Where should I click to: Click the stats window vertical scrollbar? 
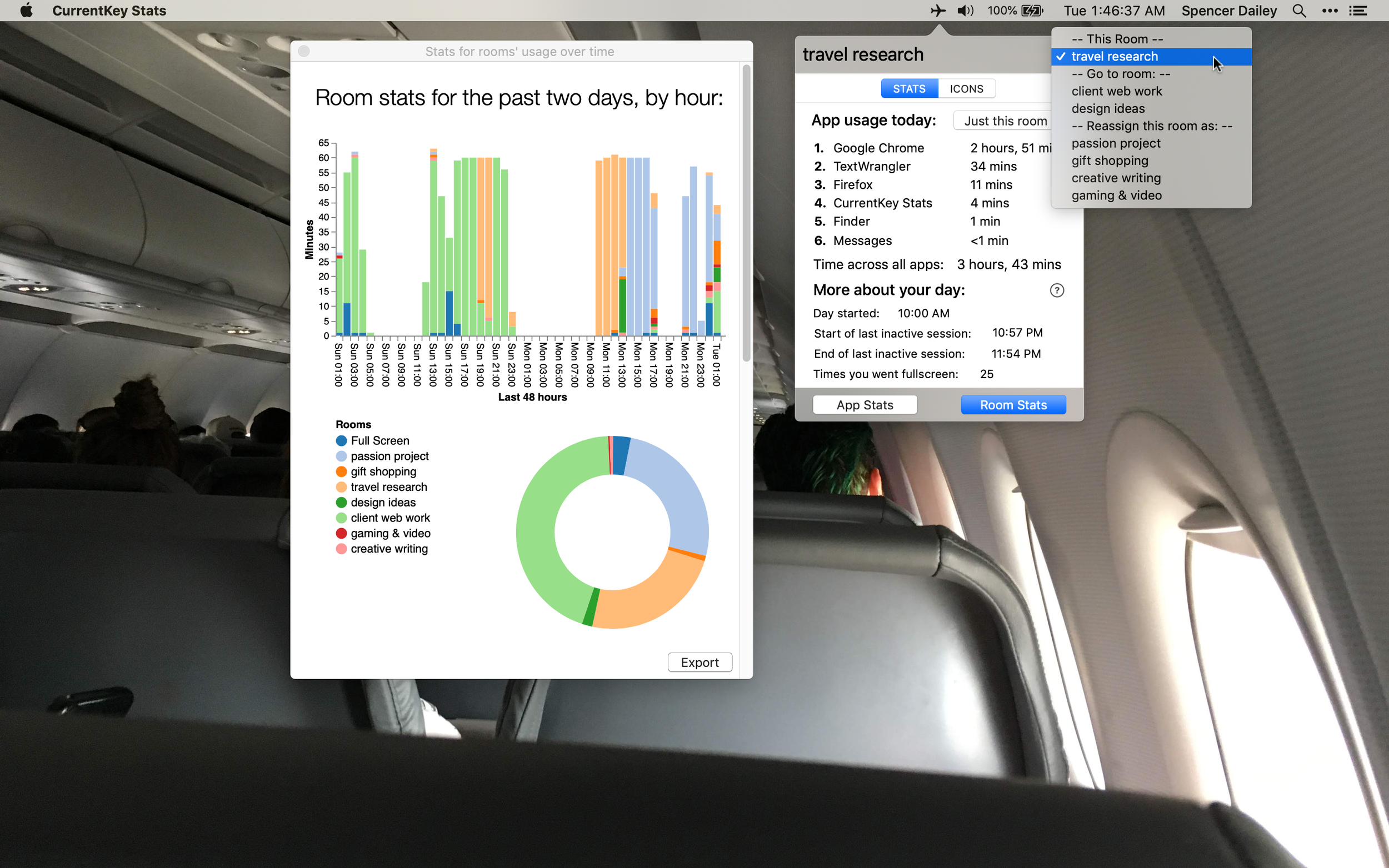747,212
